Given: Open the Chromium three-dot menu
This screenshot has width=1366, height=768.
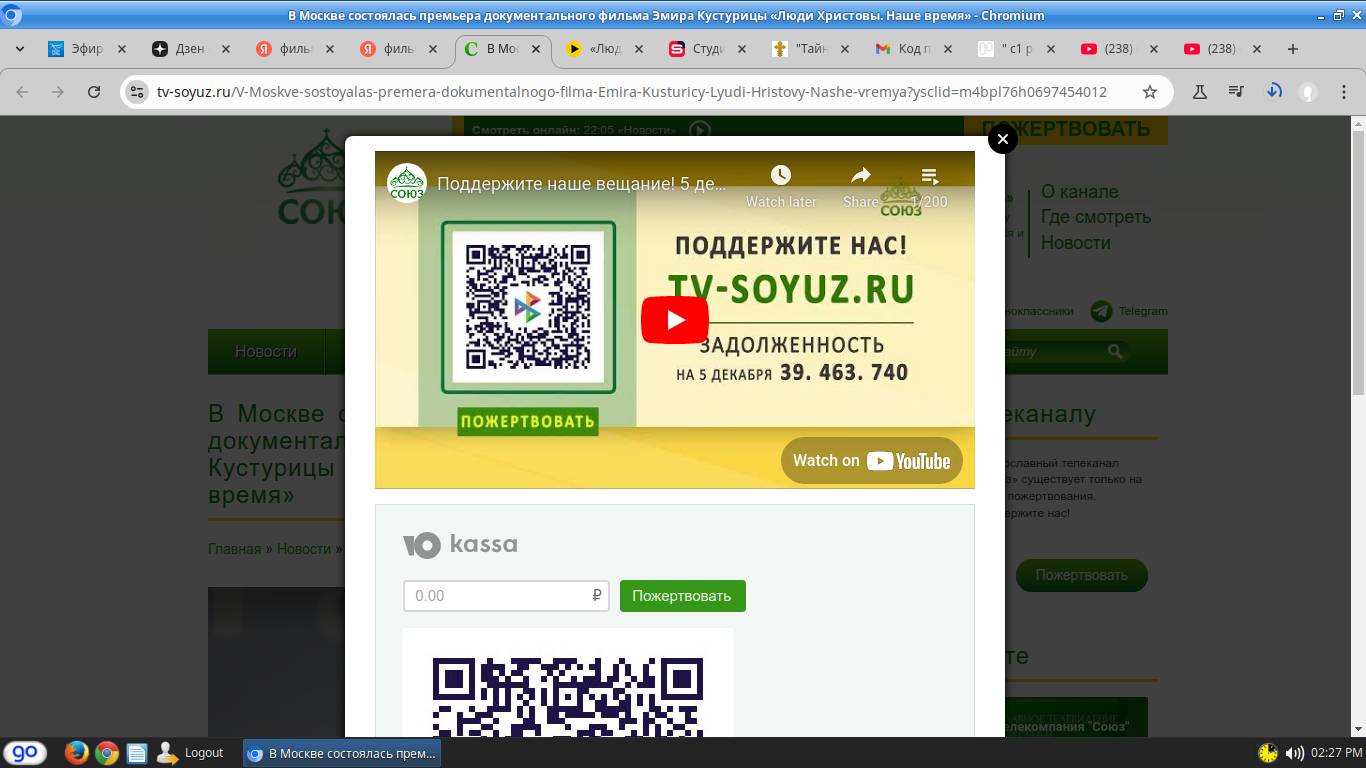Looking at the screenshot, I should 1344,92.
